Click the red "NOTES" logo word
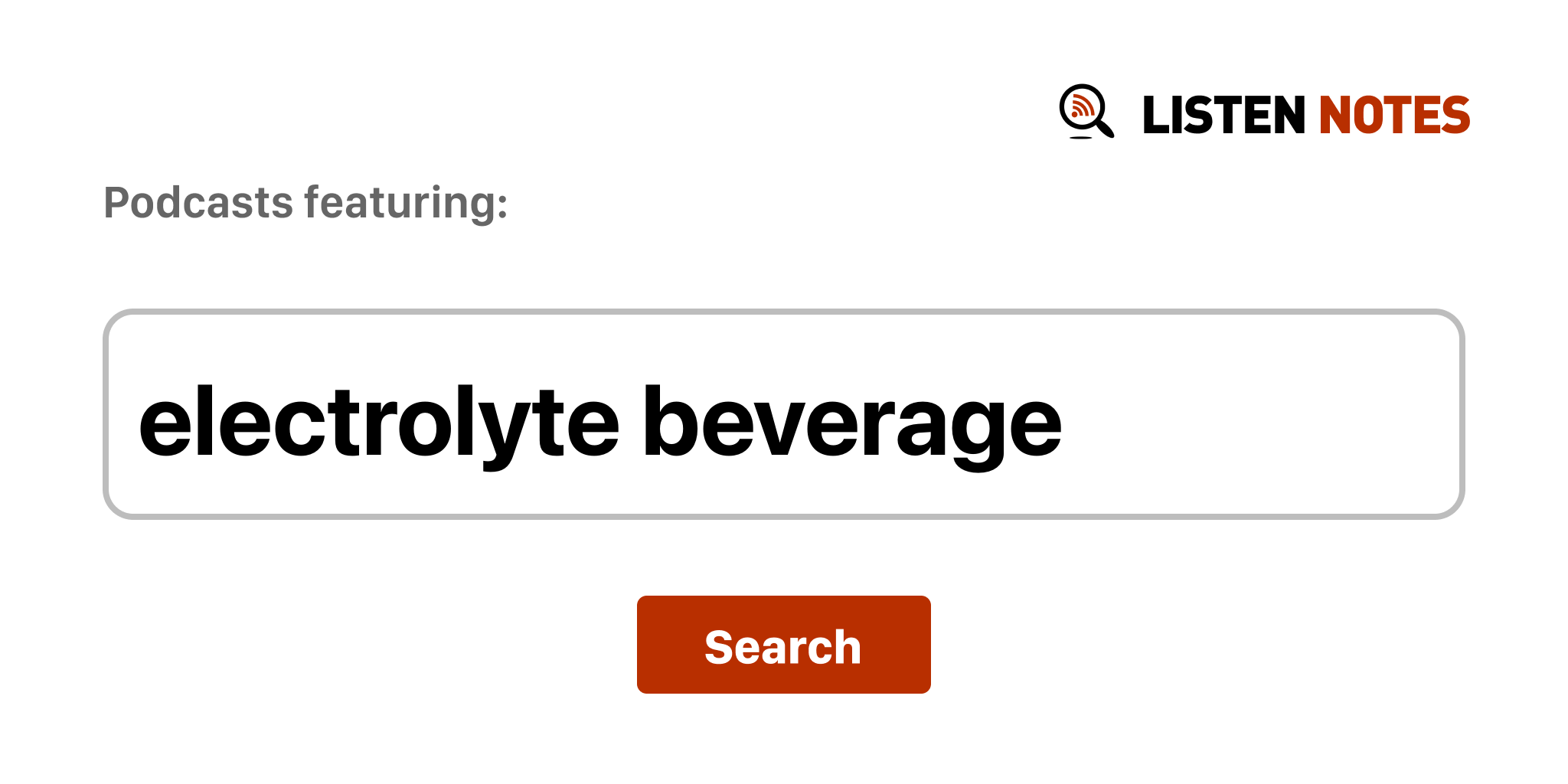This screenshot has height=784, width=1568. pos(1393,116)
